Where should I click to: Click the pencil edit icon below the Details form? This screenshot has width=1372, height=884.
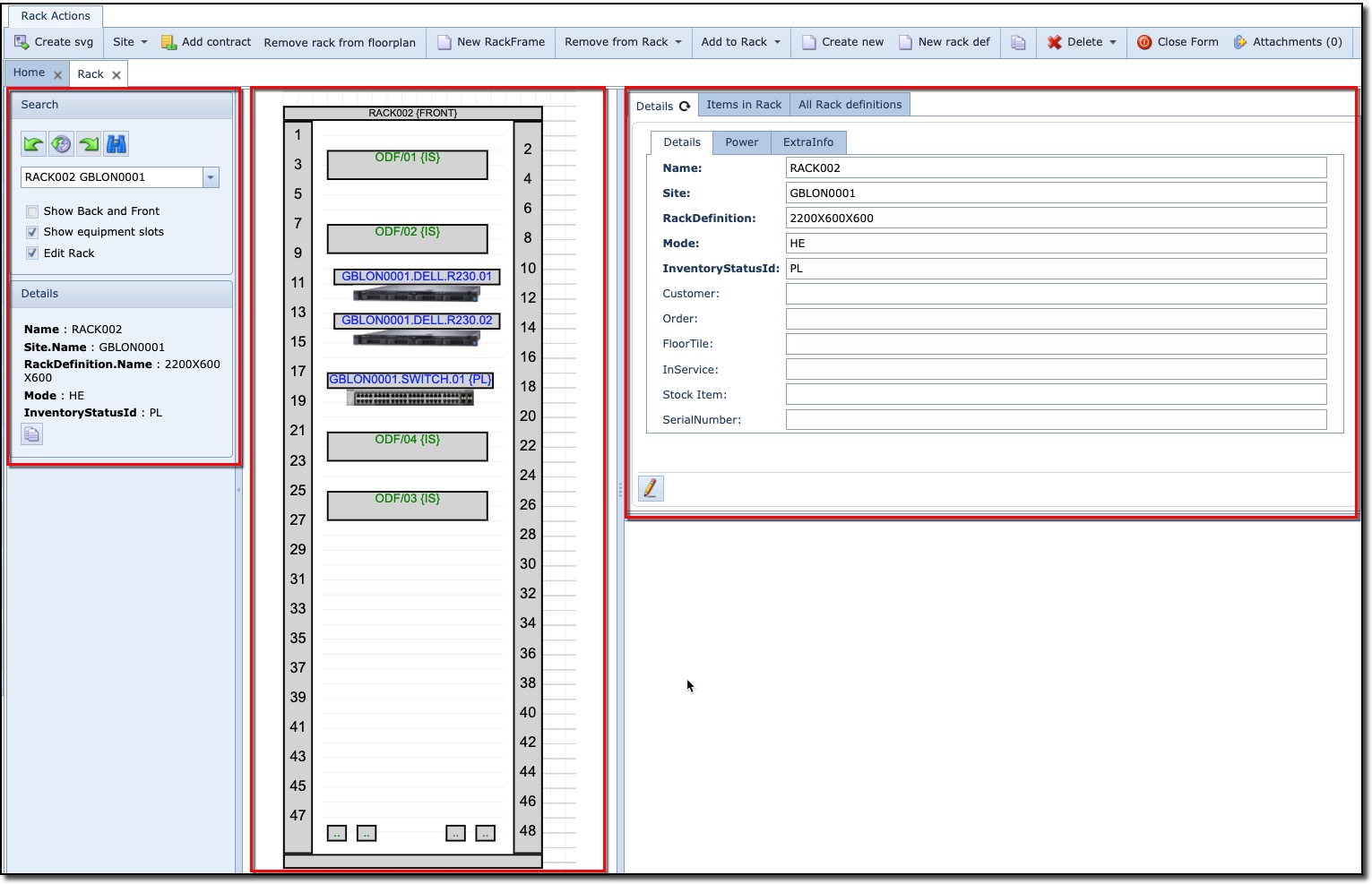pos(651,488)
